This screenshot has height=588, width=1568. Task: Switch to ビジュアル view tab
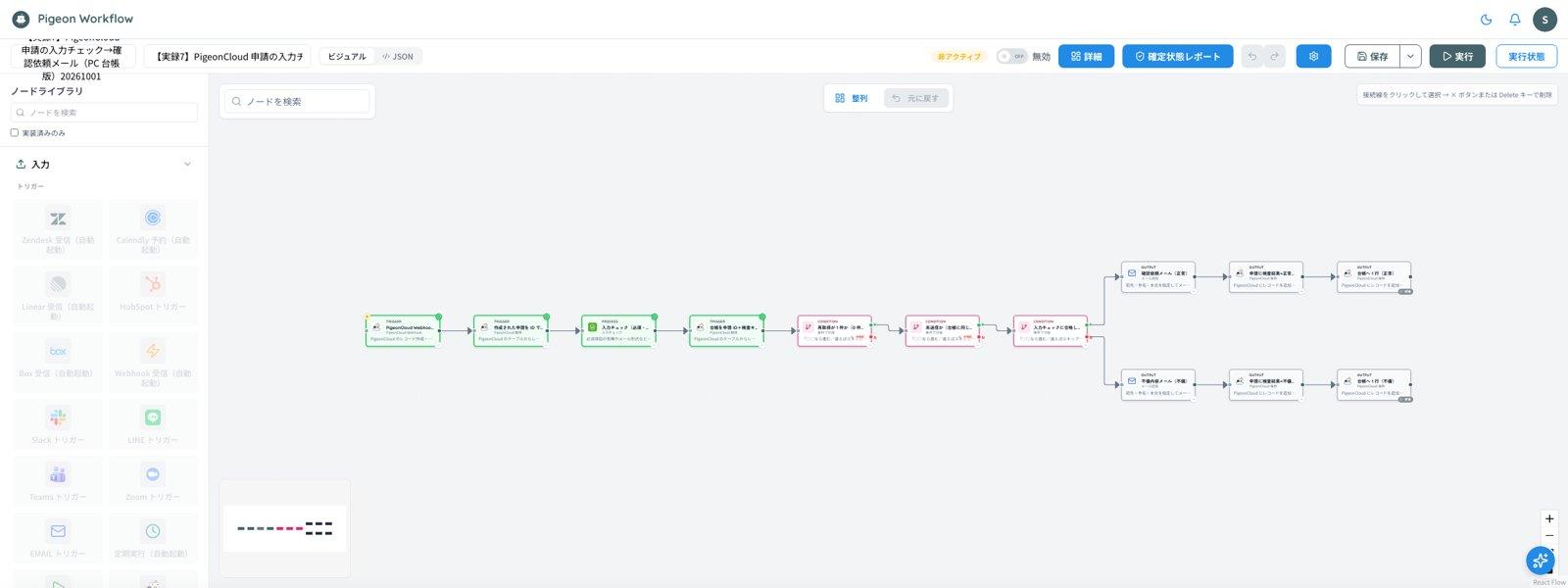(347, 57)
